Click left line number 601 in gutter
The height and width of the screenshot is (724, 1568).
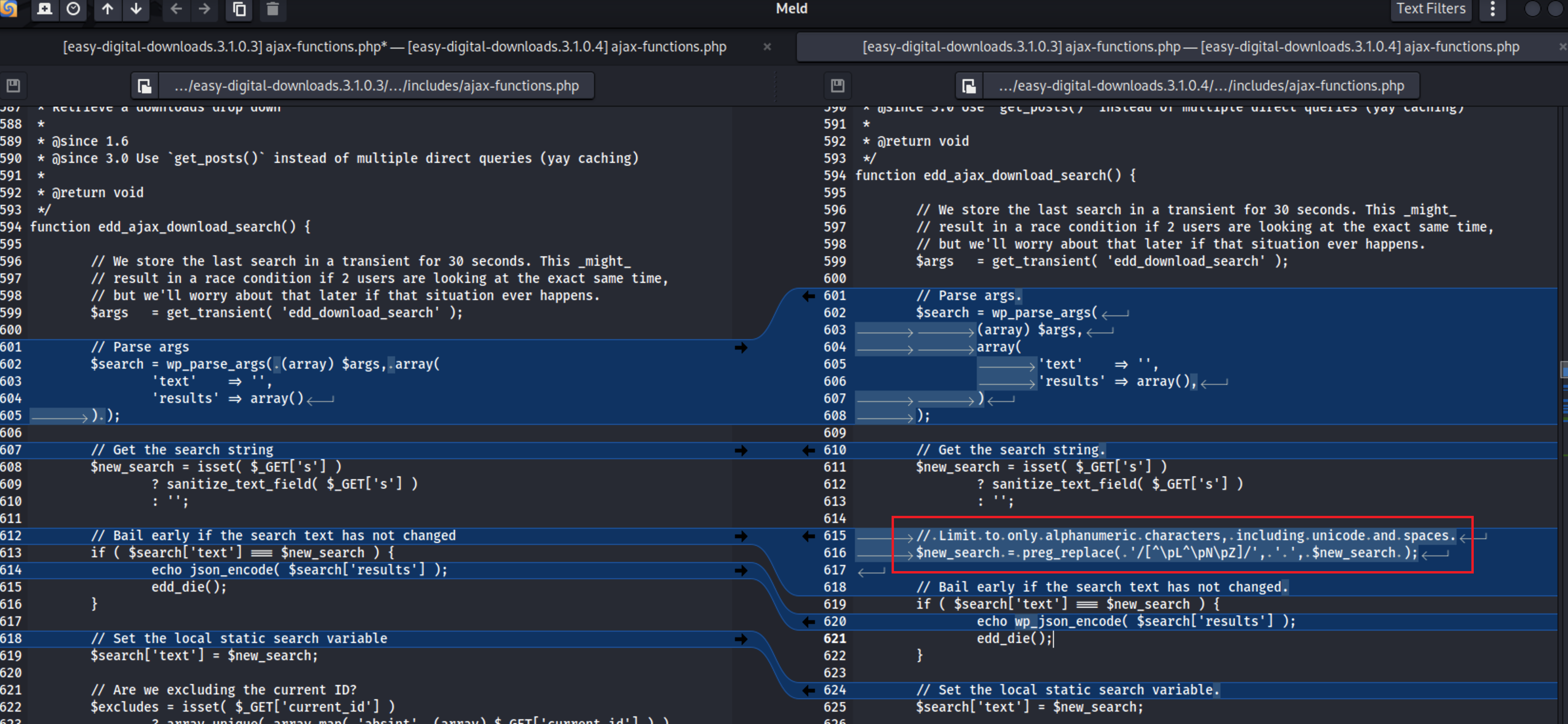(x=11, y=347)
